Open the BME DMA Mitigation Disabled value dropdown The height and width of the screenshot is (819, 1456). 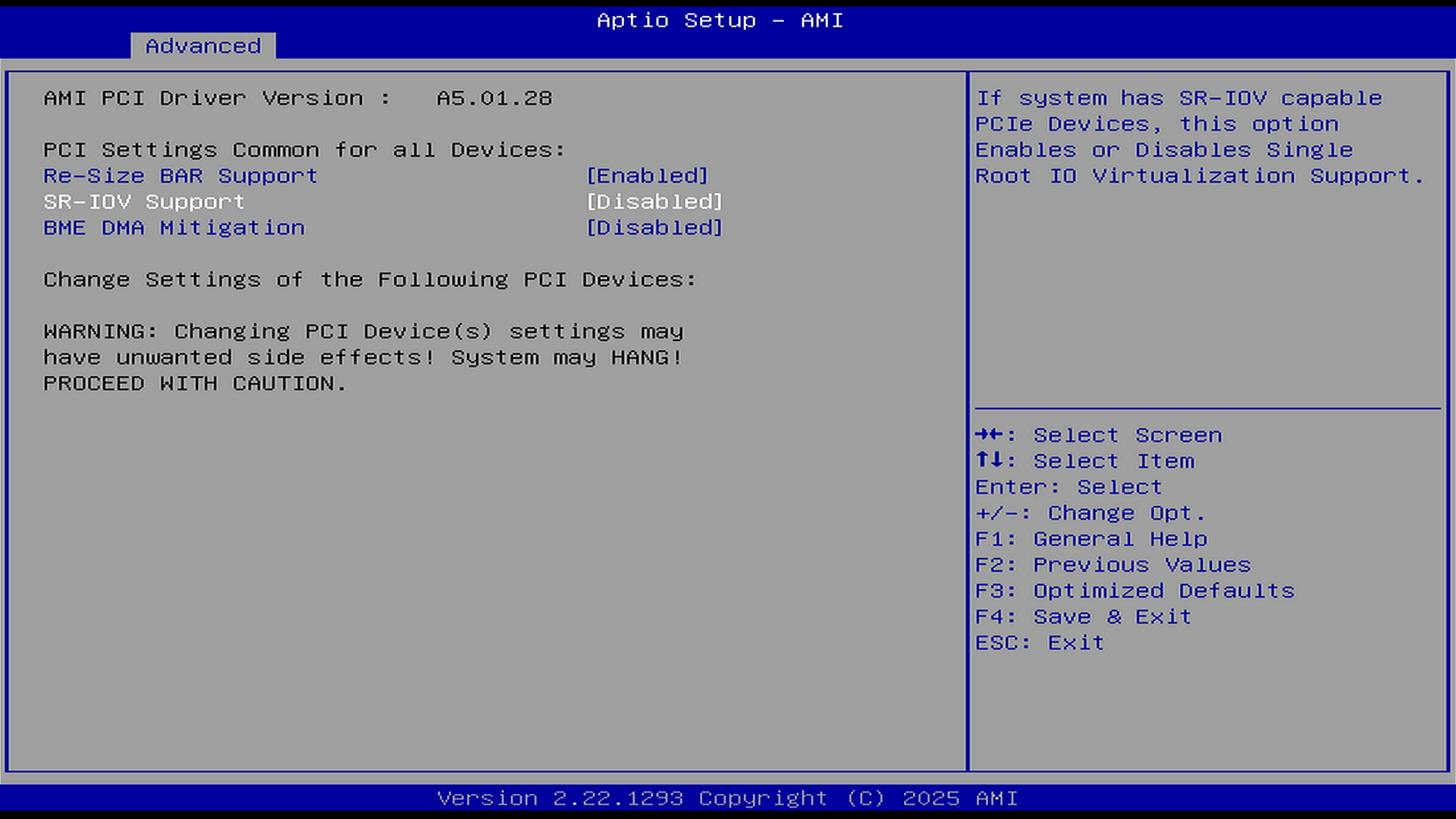[x=654, y=227]
